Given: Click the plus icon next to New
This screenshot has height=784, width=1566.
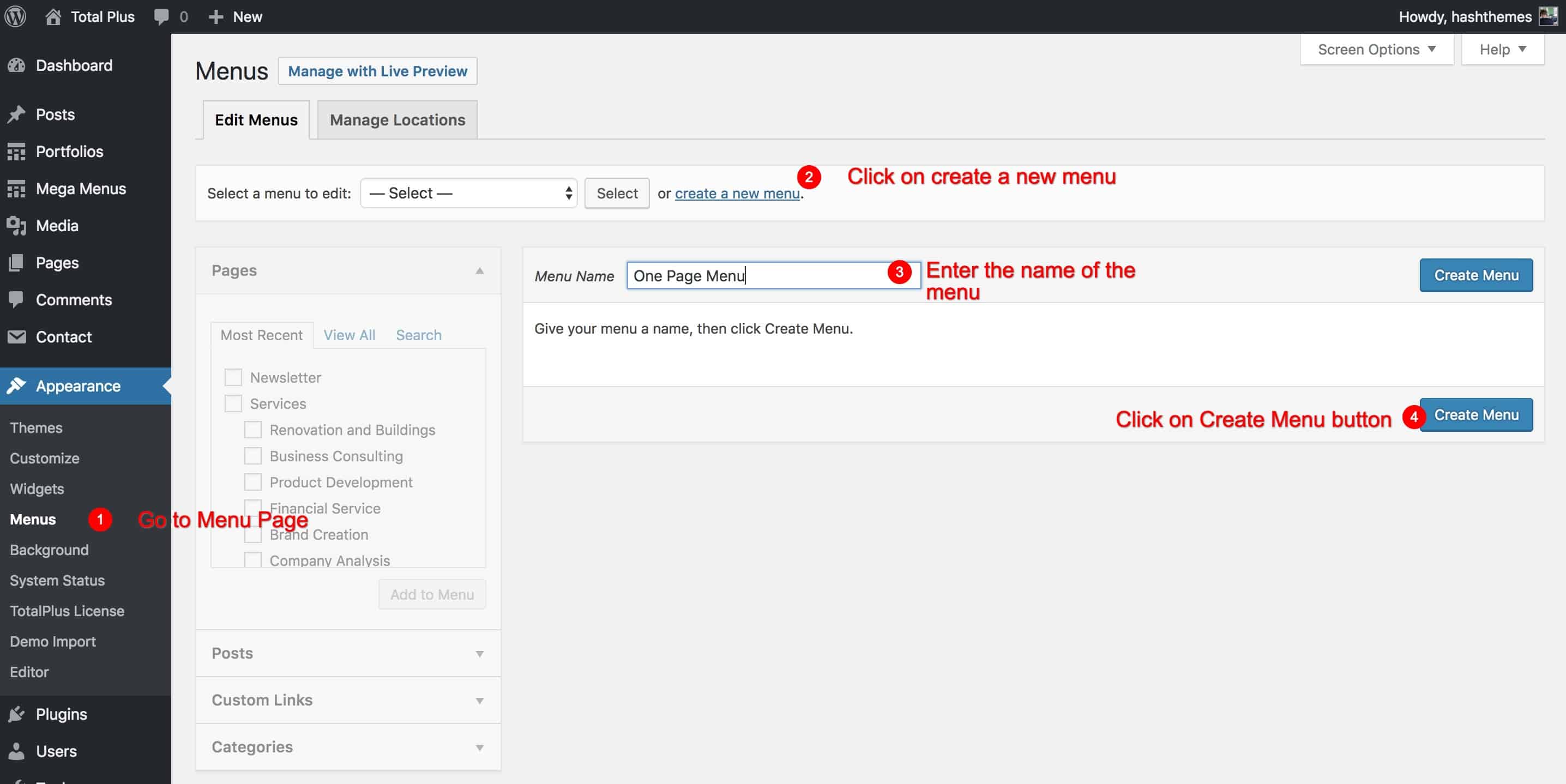Looking at the screenshot, I should pyautogui.click(x=216, y=16).
